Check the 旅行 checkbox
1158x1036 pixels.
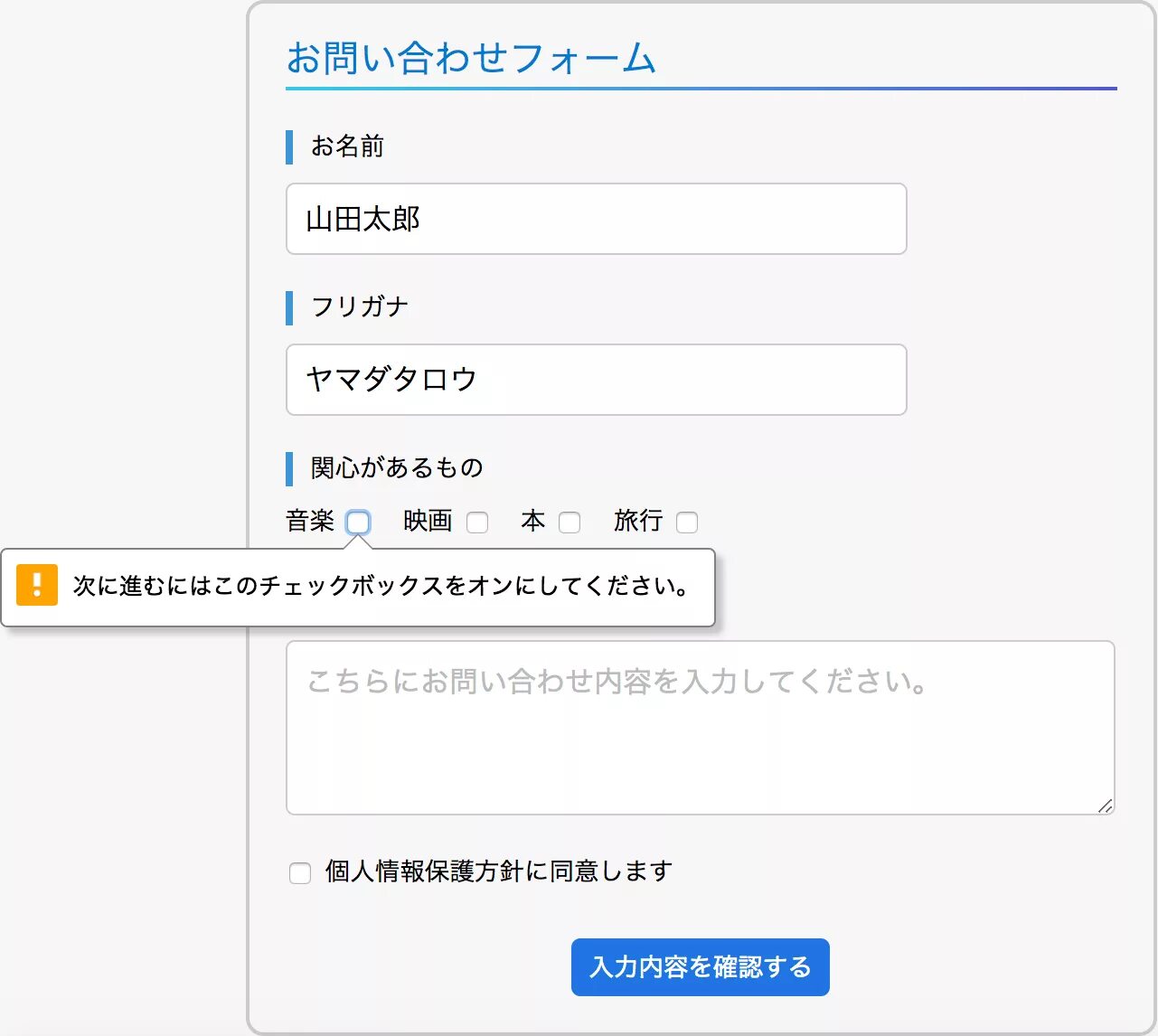coord(687,523)
